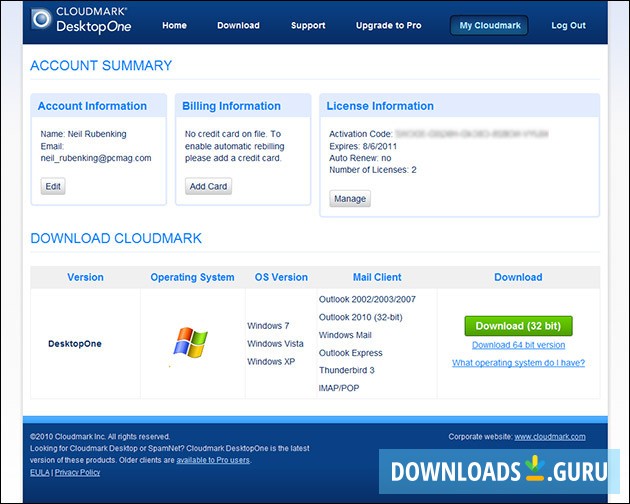Open the Support page in navigation
Image resolution: width=630 pixels, height=504 pixels.
308,25
